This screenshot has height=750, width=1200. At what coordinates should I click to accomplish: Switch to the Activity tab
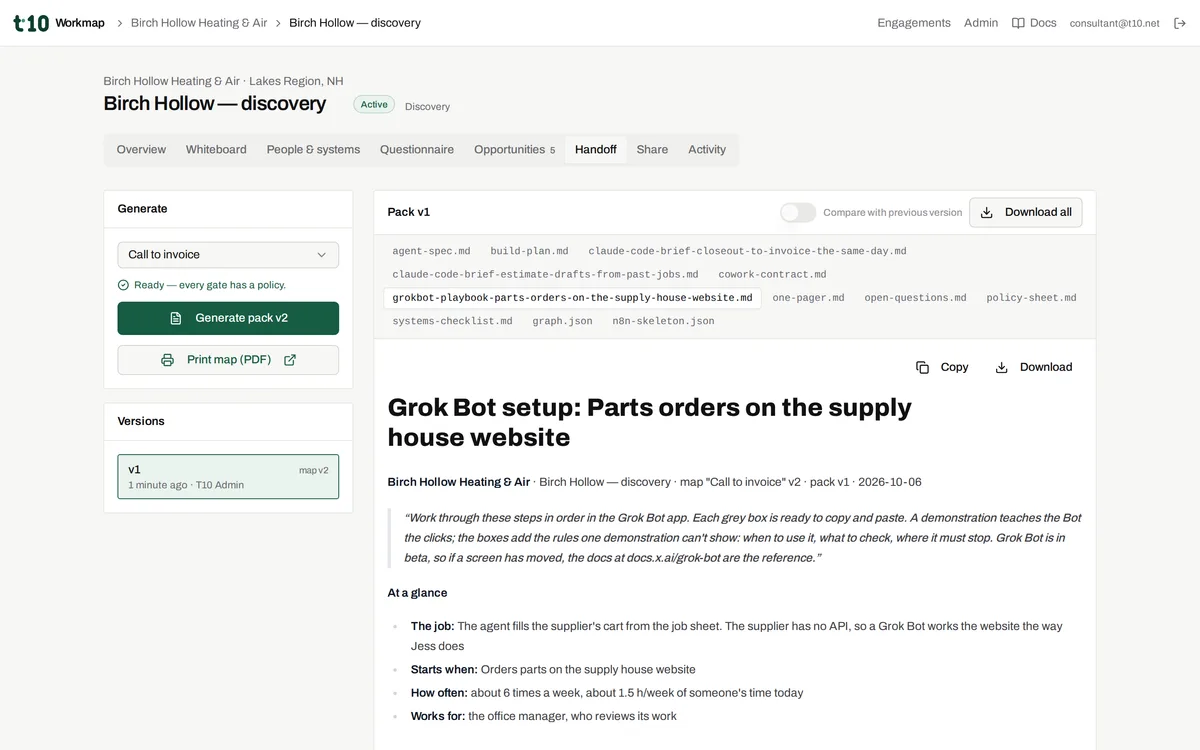[707, 150]
